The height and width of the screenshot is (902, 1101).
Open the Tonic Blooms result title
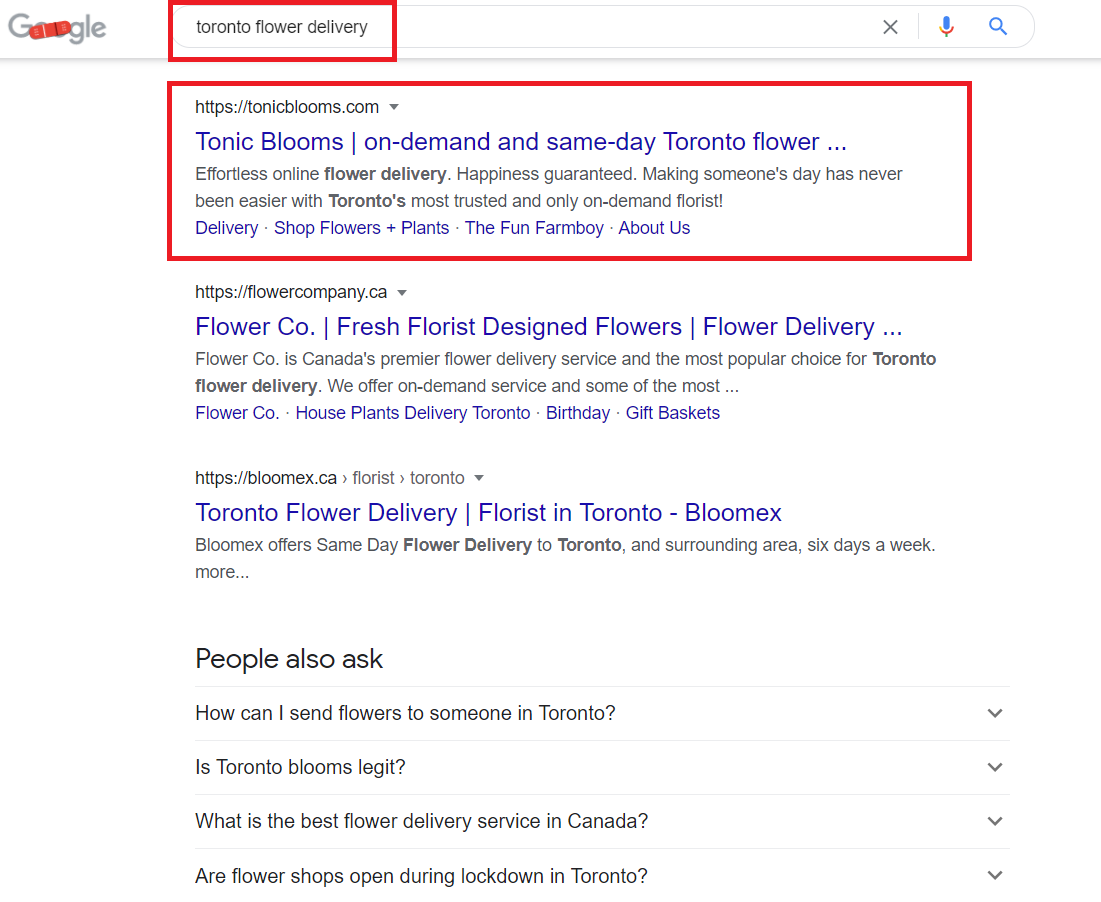[521, 141]
